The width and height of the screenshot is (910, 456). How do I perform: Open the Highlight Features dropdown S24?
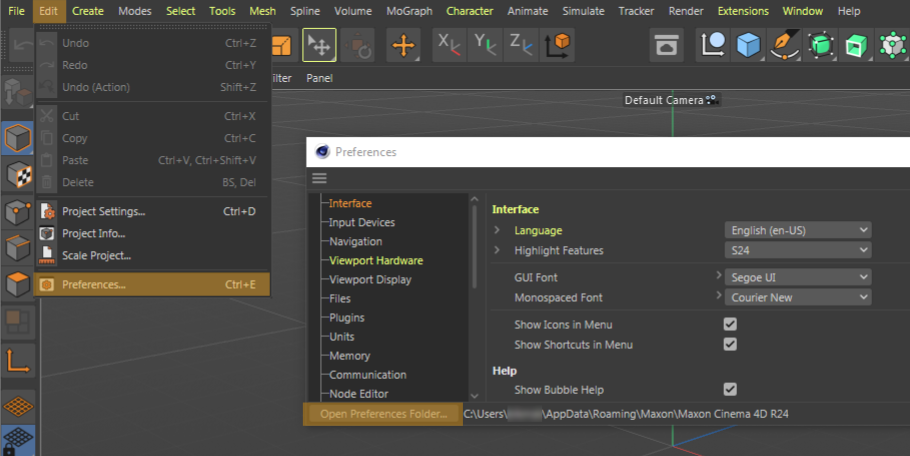coord(798,251)
